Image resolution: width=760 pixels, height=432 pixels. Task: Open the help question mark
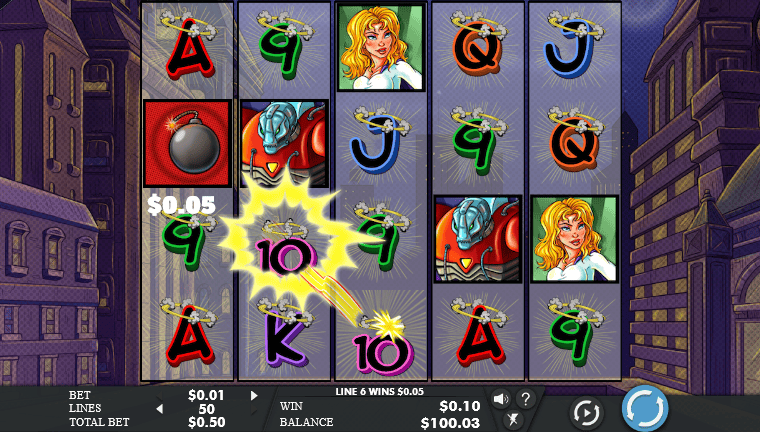(525, 399)
